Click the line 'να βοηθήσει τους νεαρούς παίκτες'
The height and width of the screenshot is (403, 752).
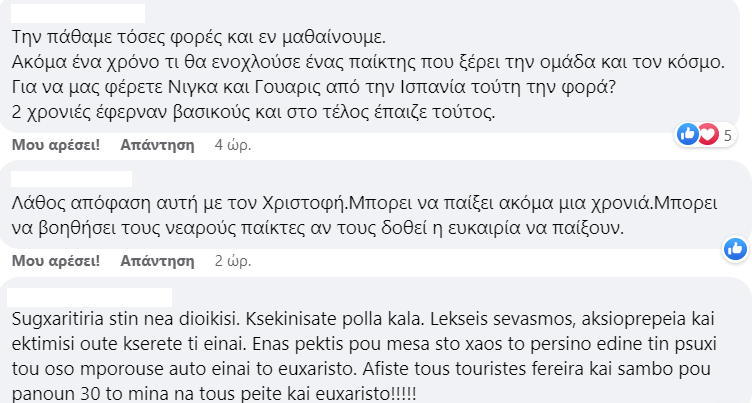317,228
